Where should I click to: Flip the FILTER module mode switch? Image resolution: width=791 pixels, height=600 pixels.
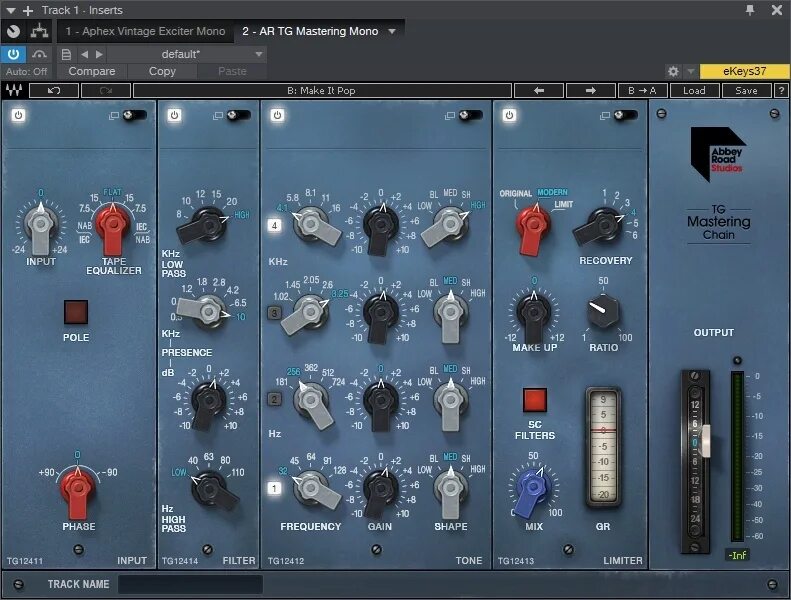238,116
